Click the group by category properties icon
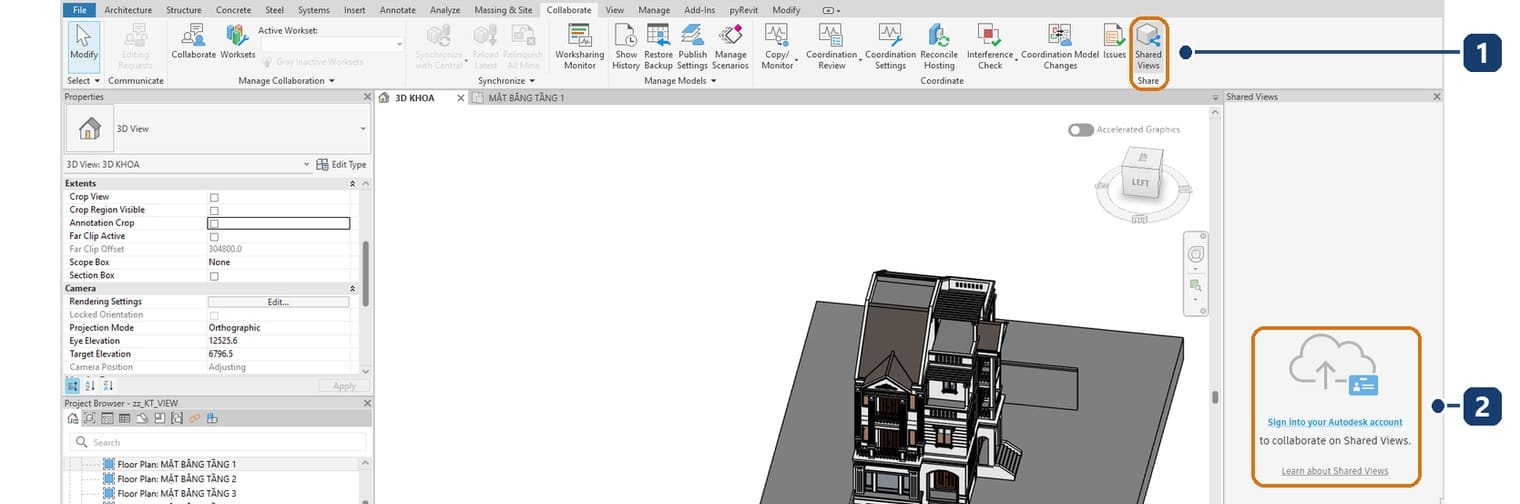The width and height of the screenshot is (1520, 504). pos(73,385)
